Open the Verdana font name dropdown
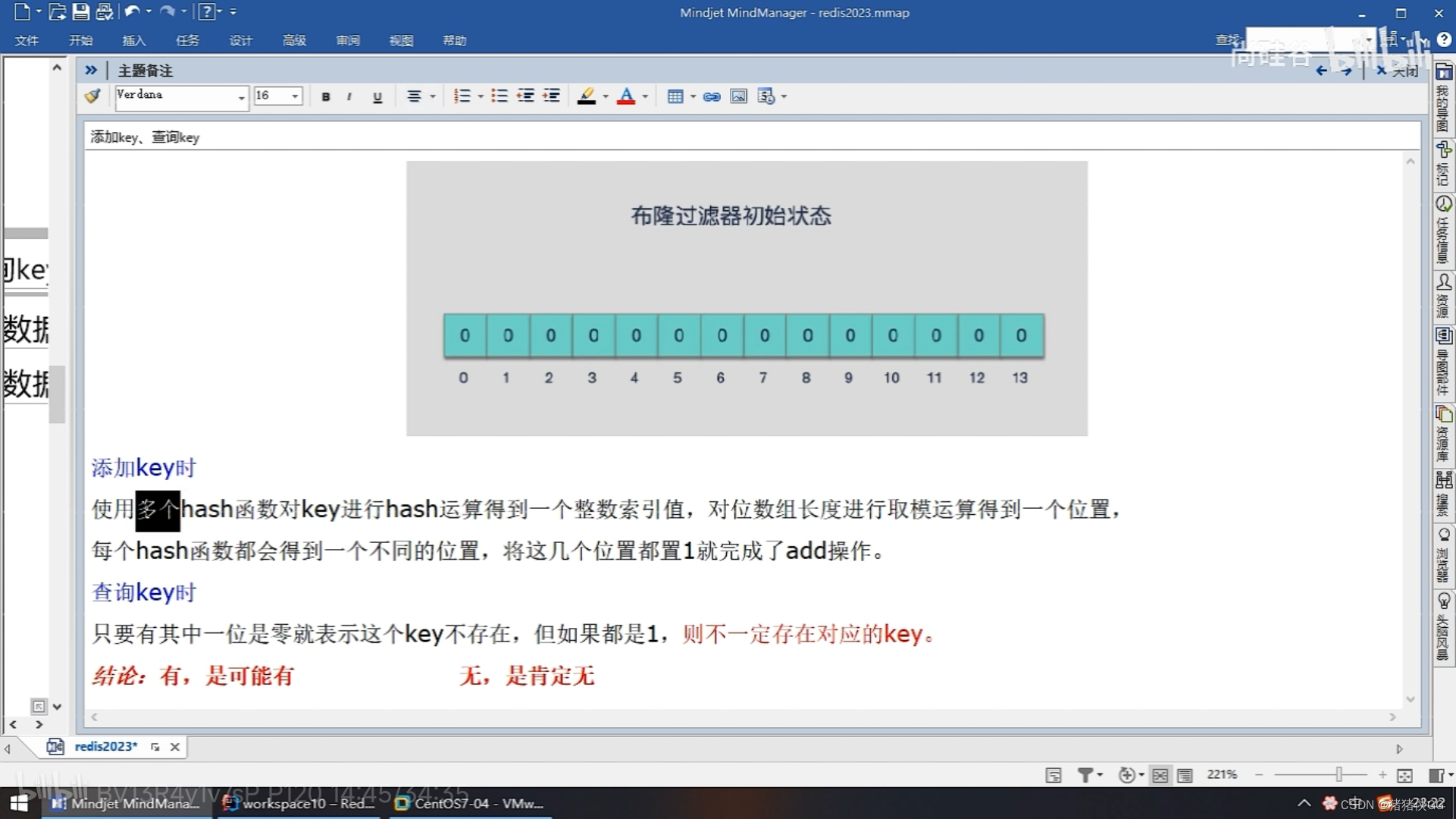The image size is (1456, 819). click(x=241, y=97)
